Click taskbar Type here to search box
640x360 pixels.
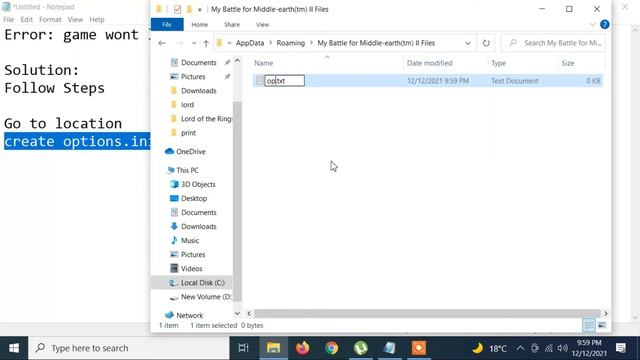click(x=129, y=348)
